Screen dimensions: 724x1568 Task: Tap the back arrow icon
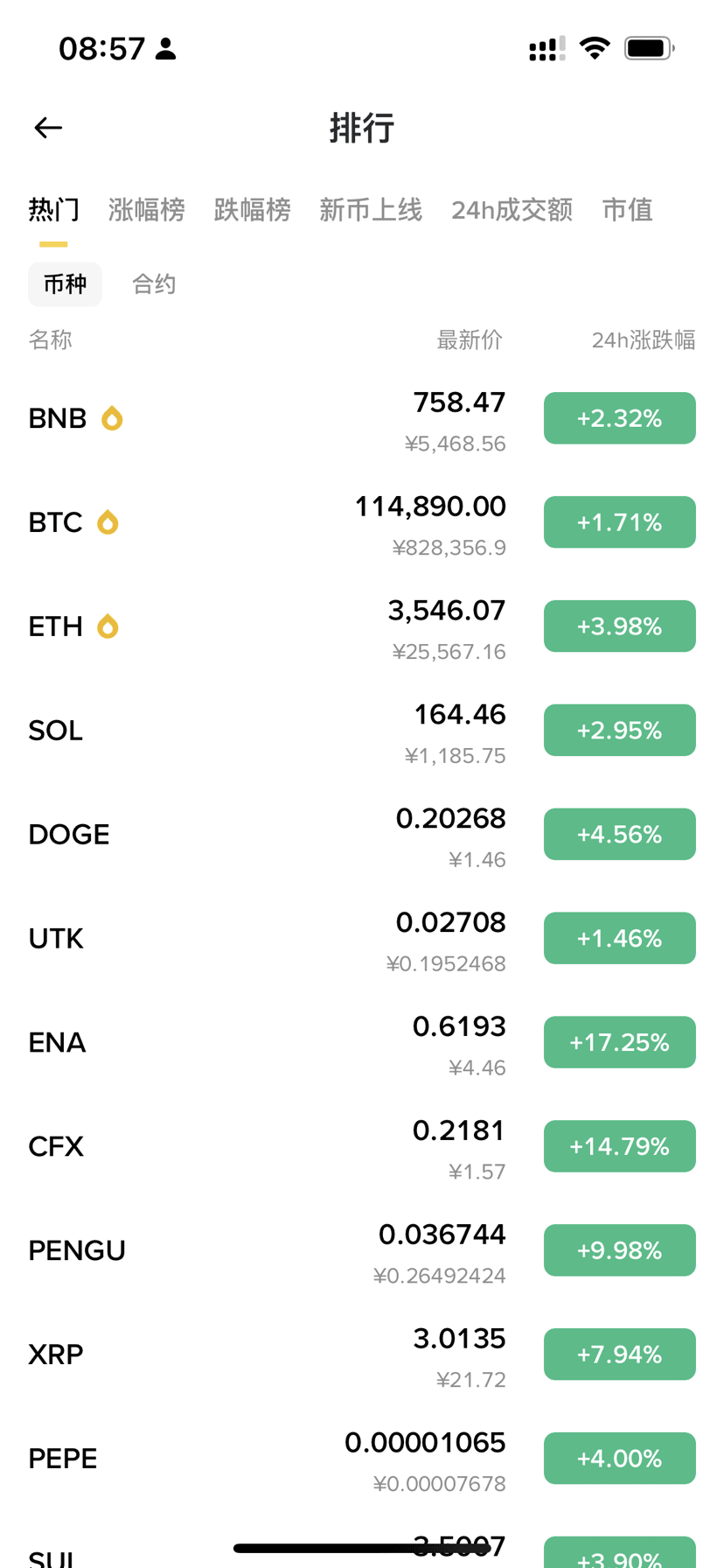click(x=48, y=128)
